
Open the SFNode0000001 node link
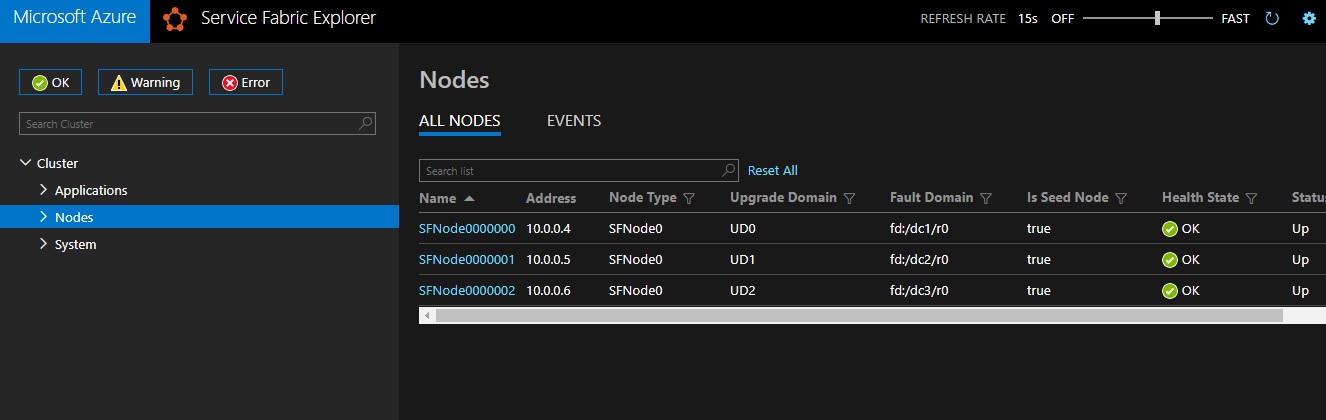coord(467,260)
